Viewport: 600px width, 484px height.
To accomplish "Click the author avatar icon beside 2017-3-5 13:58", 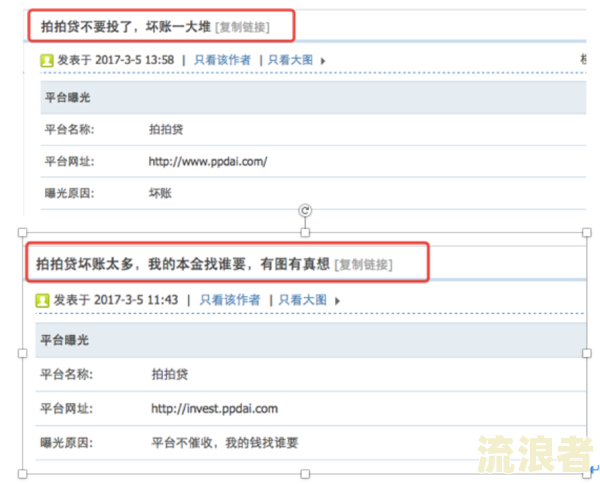I will tap(47, 60).
